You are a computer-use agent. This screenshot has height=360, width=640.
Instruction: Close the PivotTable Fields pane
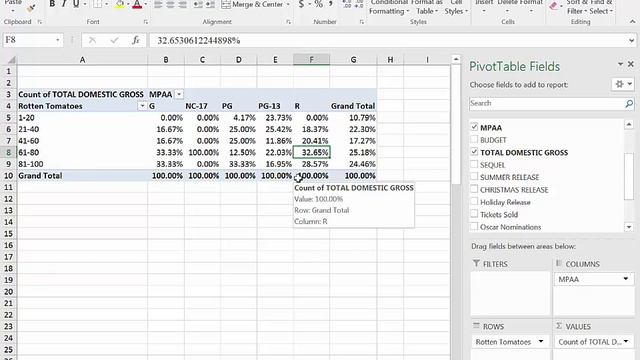click(631, 64)
